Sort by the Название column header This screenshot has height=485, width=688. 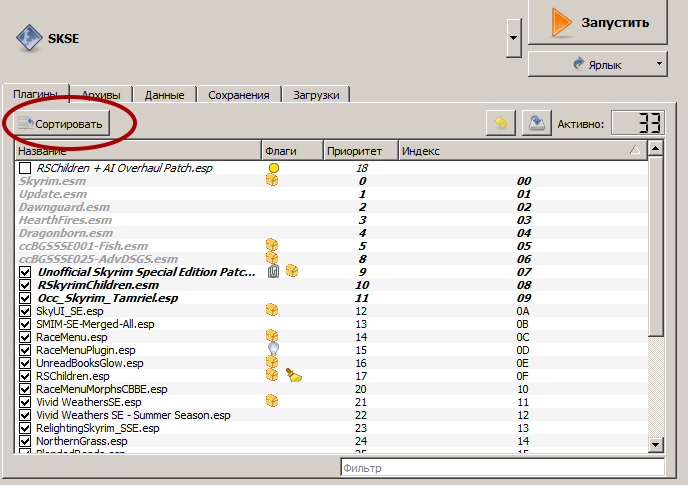click(138, 151)
